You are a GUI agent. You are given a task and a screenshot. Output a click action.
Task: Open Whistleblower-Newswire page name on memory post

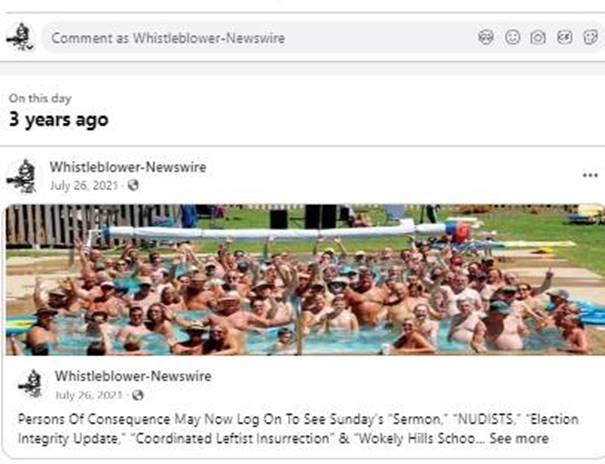128,167
